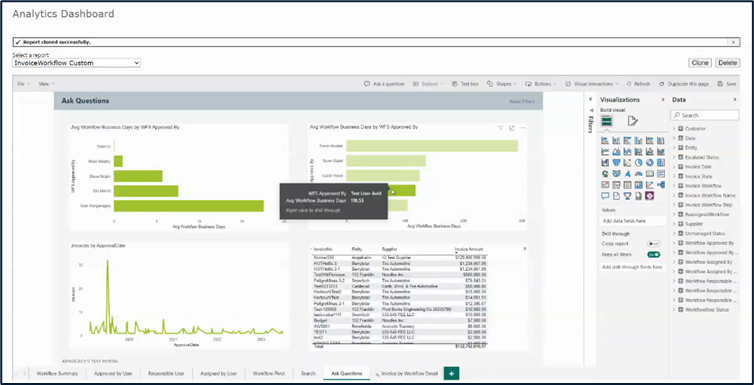Choose the purple Power Apps visual
754x385 pixels.
coord(650,196)
